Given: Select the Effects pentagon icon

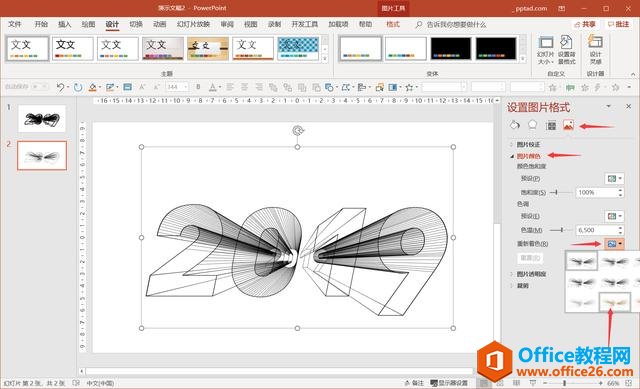Looking at the screenshot, I should click(x=532, y=125).
